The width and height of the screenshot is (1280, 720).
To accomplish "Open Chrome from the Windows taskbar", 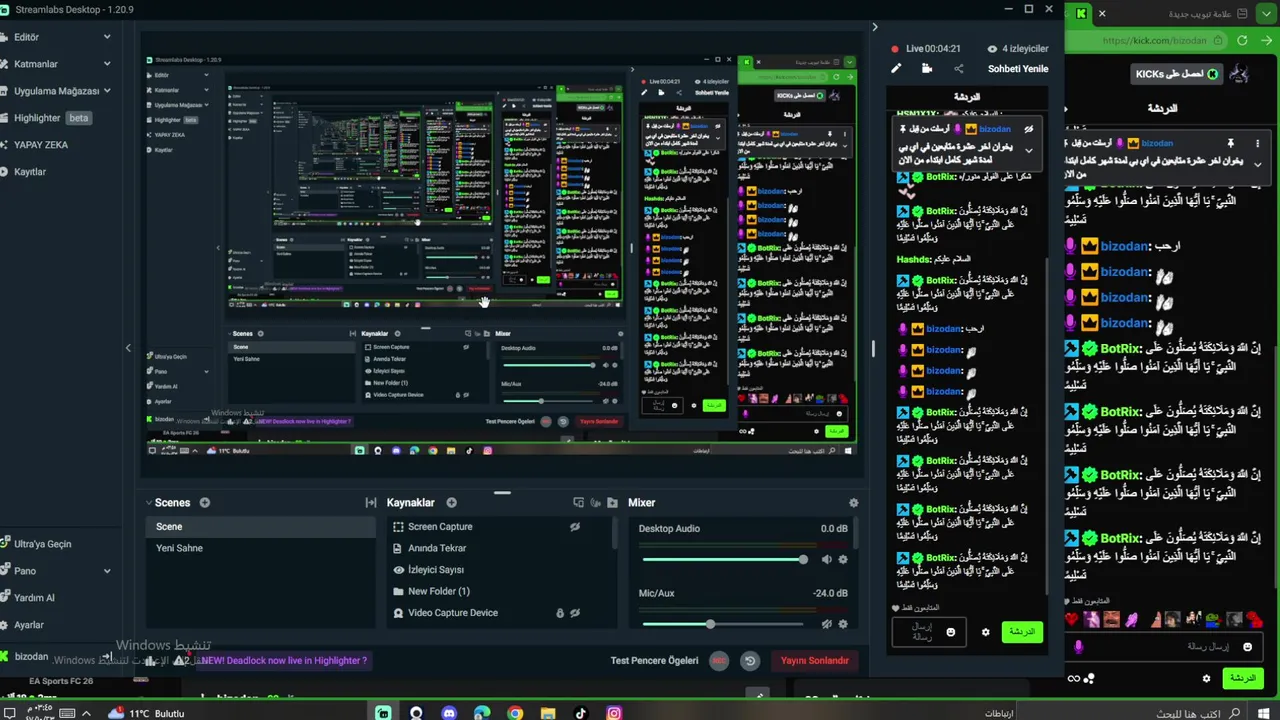I will (515, 713).
